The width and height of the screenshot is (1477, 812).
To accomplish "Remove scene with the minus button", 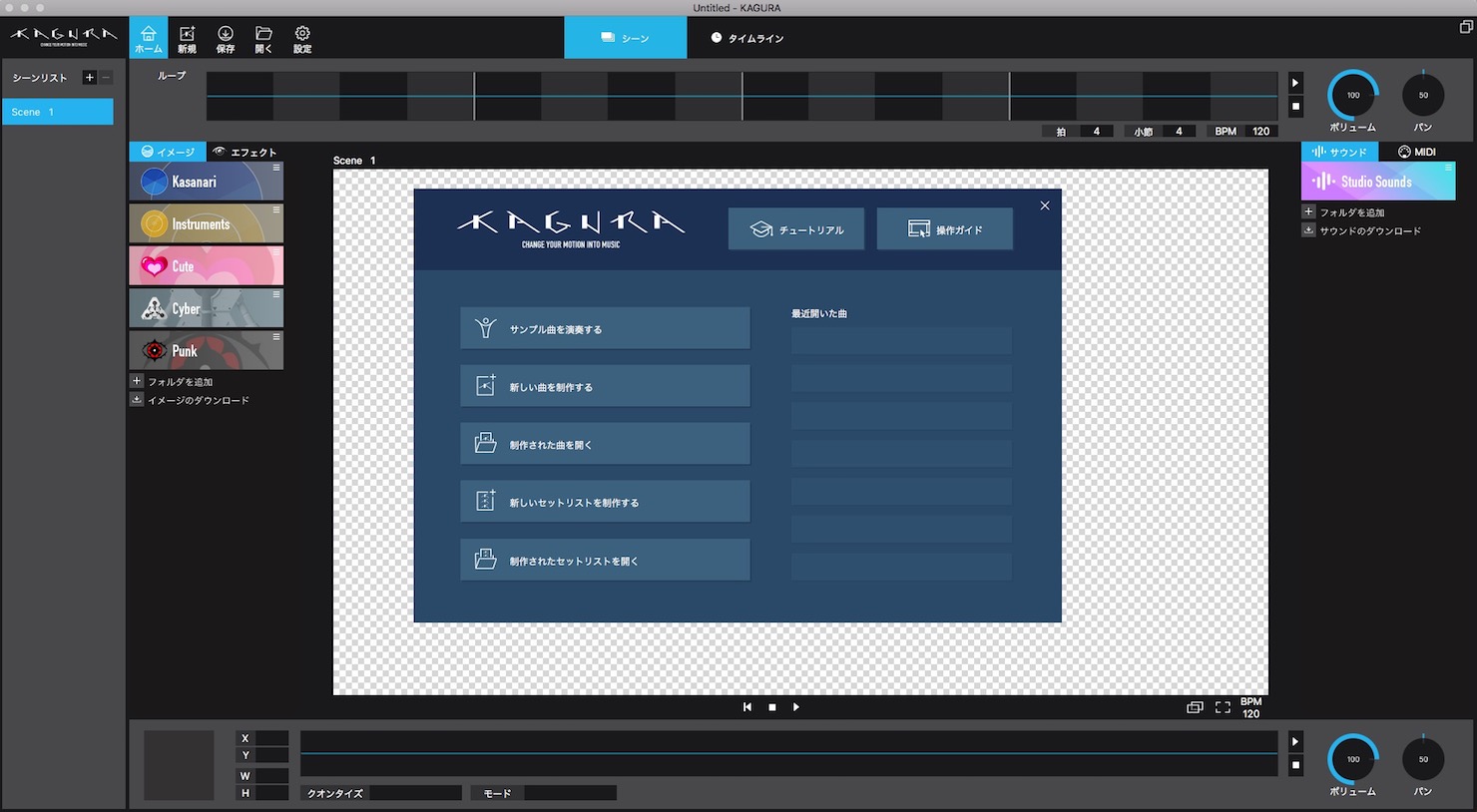I will [106, 77].
